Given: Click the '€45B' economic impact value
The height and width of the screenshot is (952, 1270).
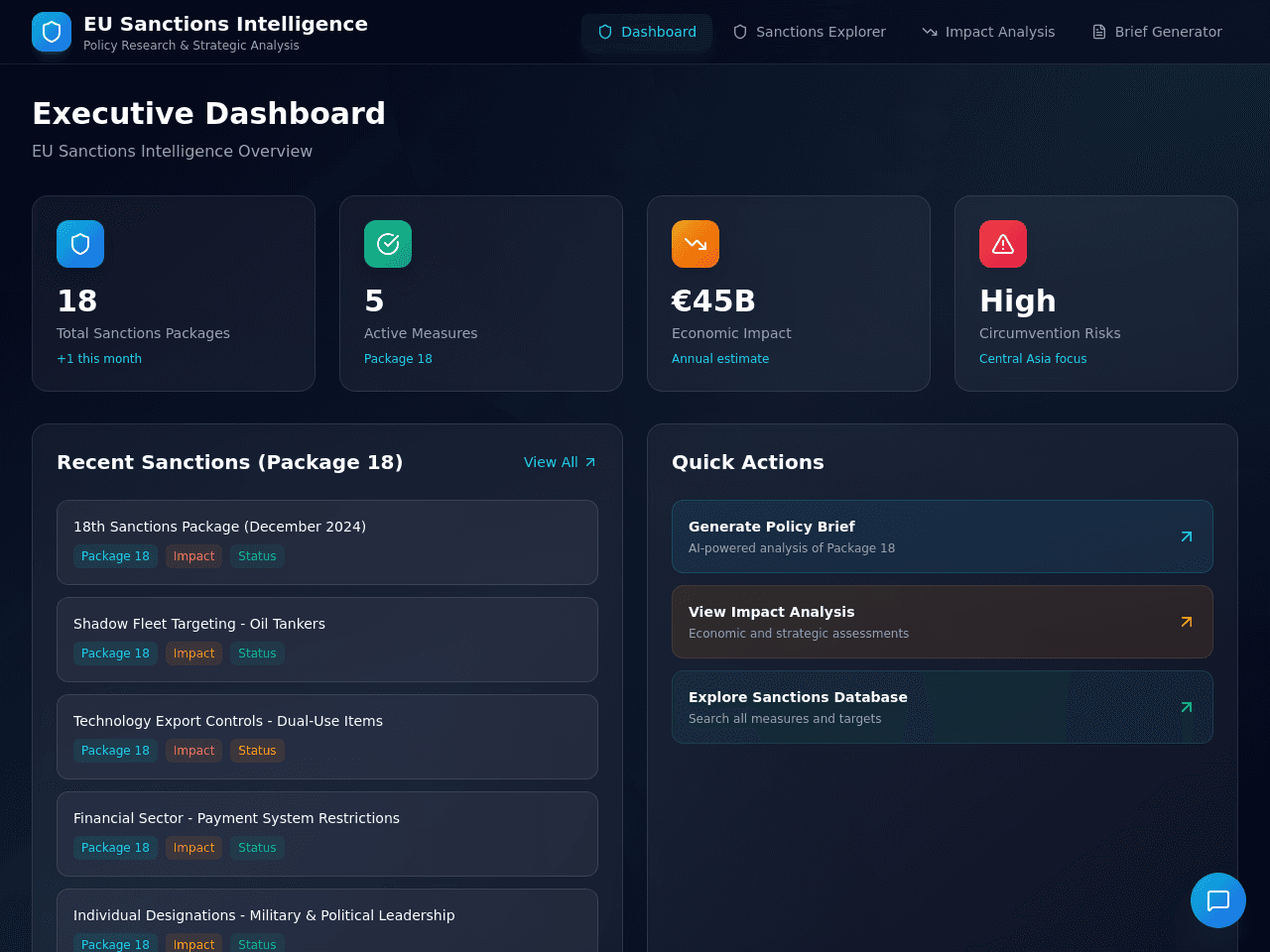Looking at the screenshot, I should pyautogui.click(x=713, y=300).
